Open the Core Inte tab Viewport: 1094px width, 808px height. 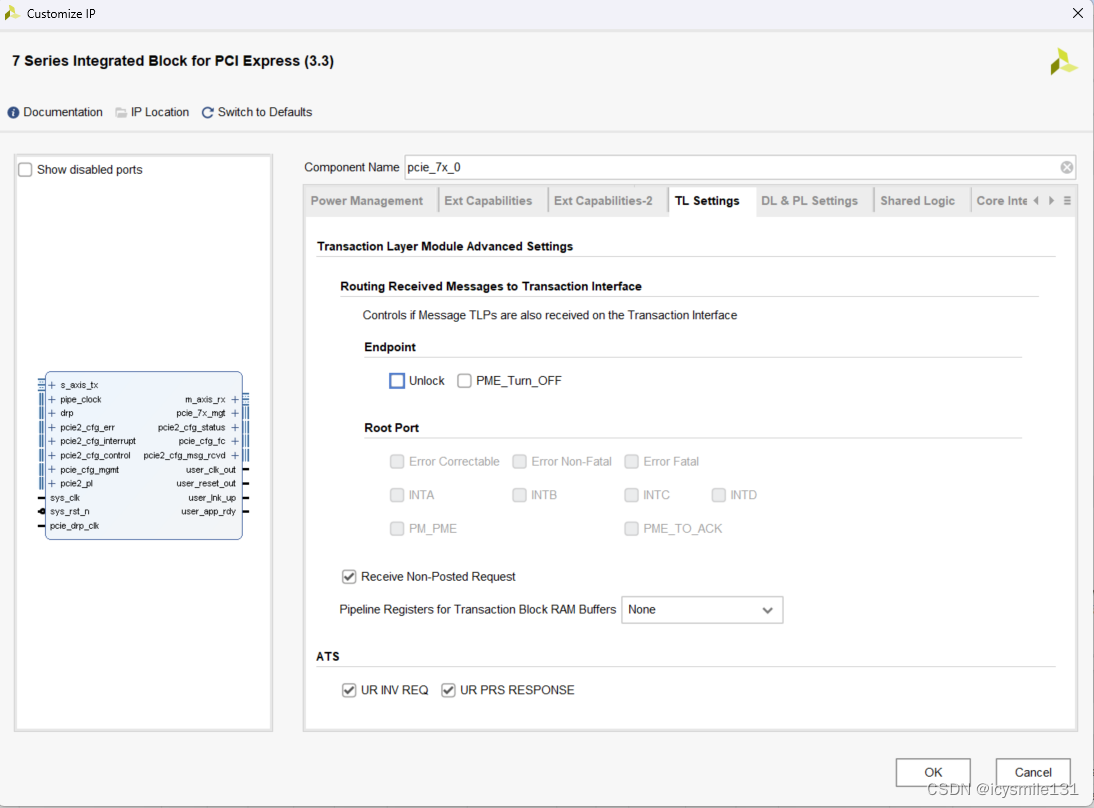[1002, 201]
